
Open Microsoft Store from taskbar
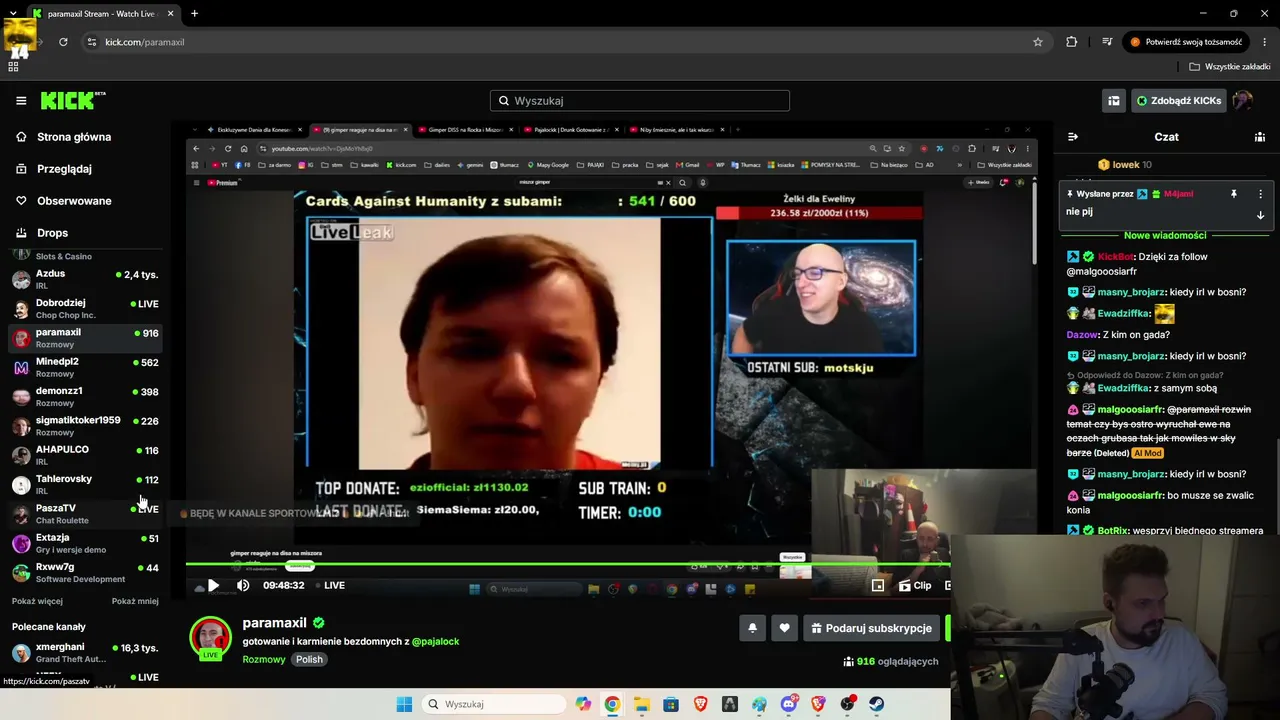click(670, 704)
